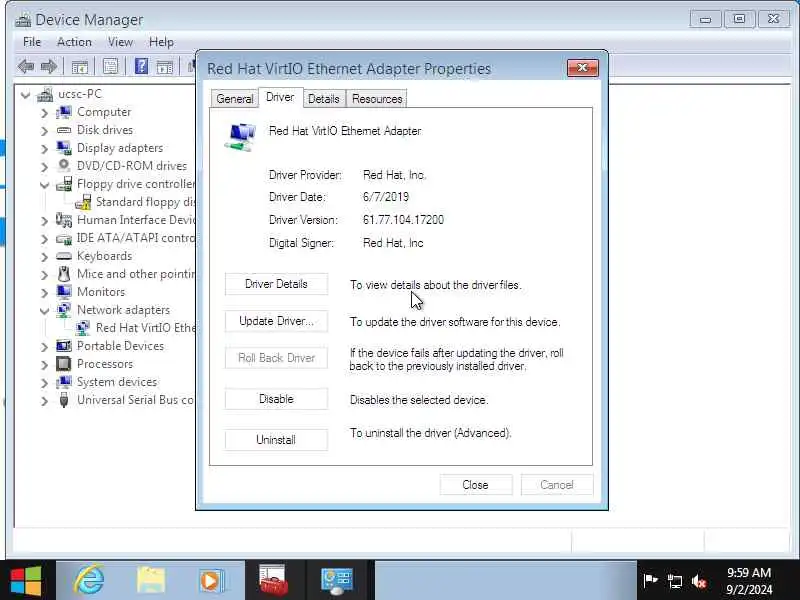Image resolution: width=800 pixels, height=600 pixels.
Task: Click the Action Center flag tray icon
Action: [x=651, y=580]
